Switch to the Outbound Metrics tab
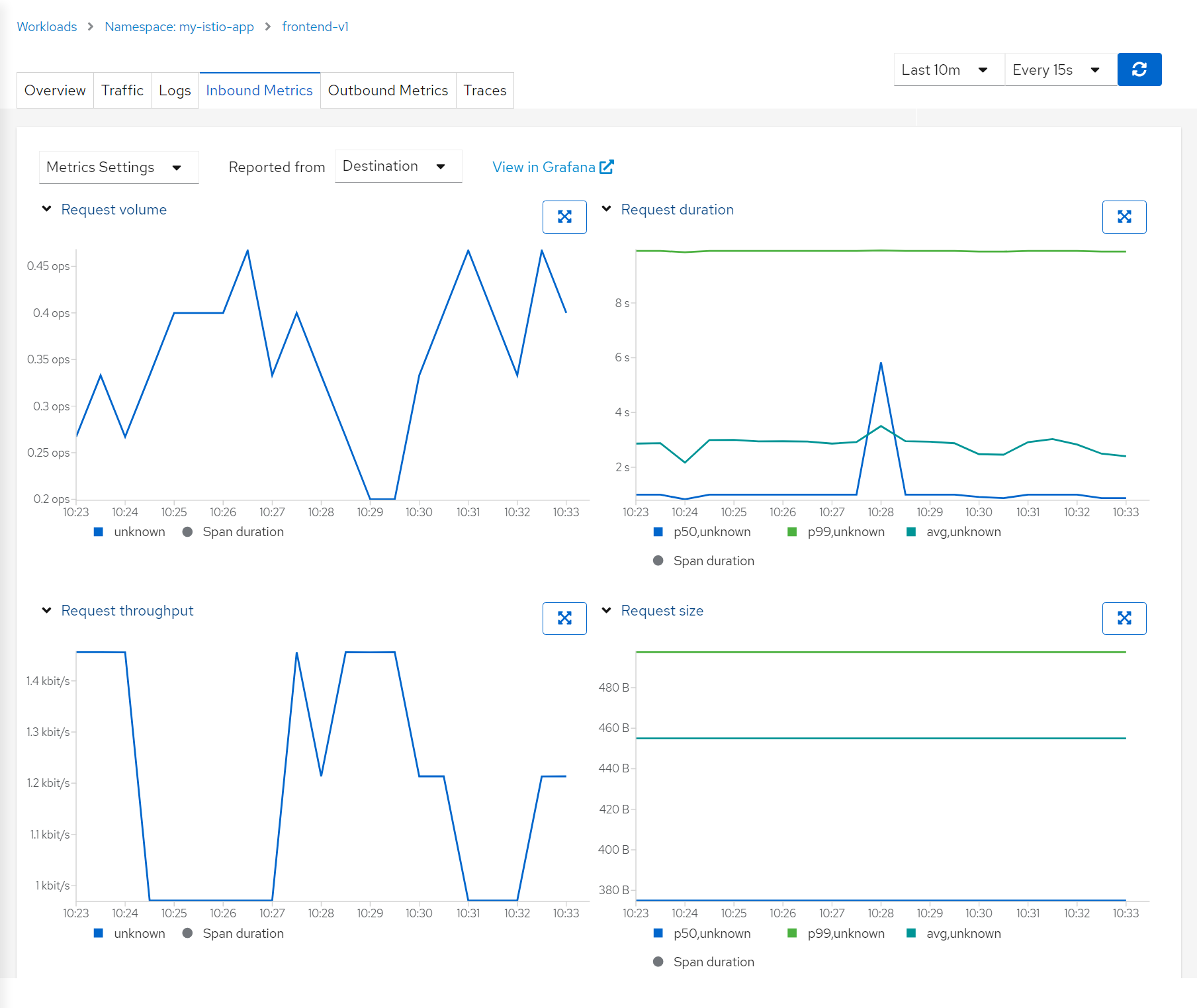Viewport: 1197px width, 1008px height. (388, 90)
